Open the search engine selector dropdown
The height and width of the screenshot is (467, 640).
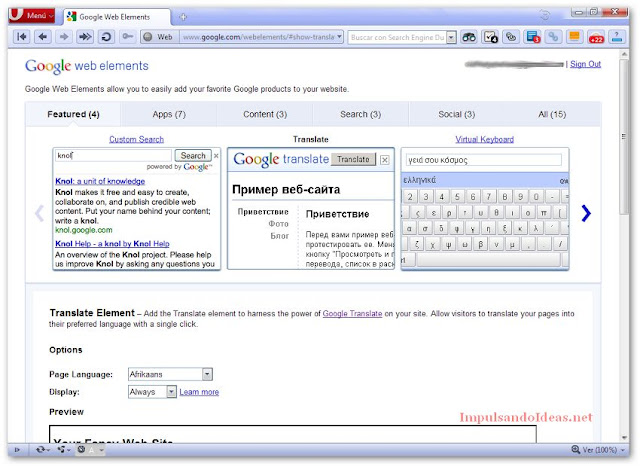coord(451,37)
